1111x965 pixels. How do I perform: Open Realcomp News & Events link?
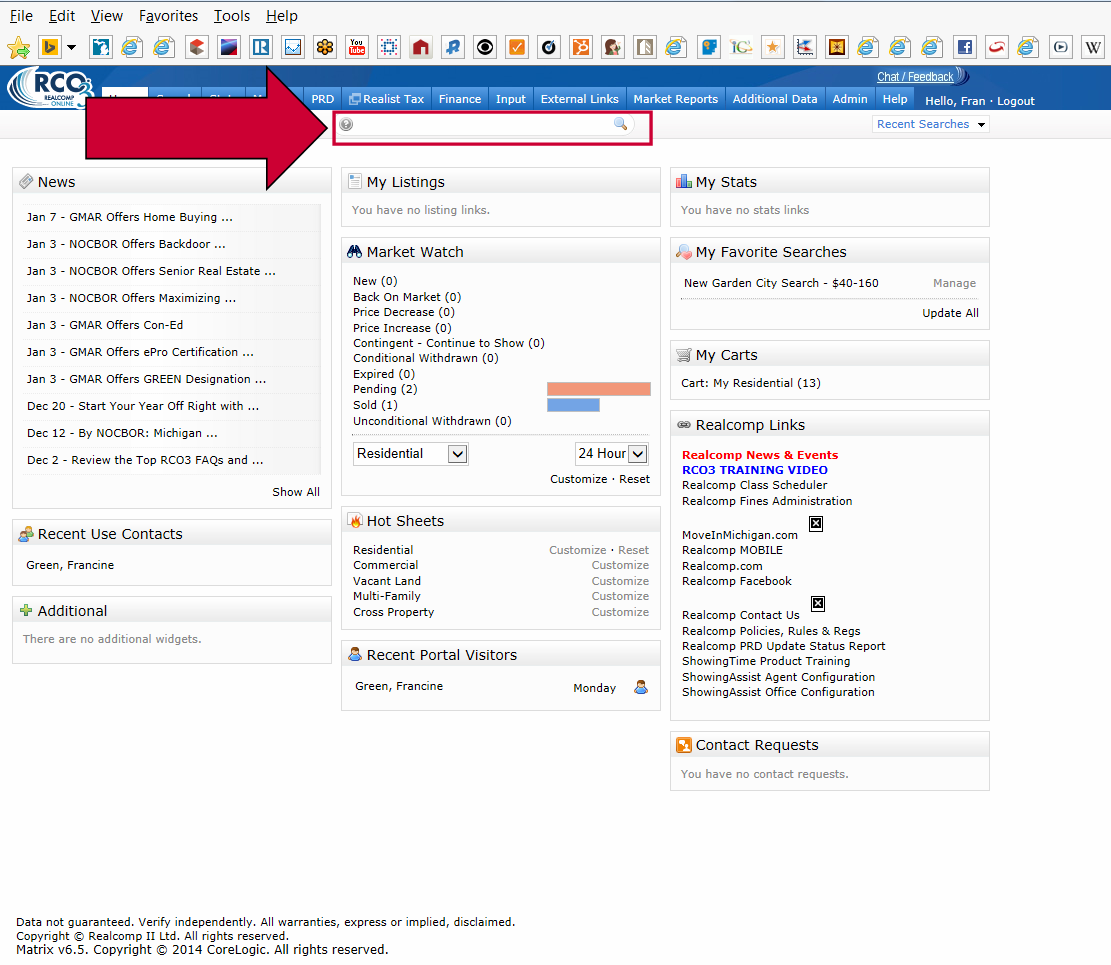coord(760,455)
